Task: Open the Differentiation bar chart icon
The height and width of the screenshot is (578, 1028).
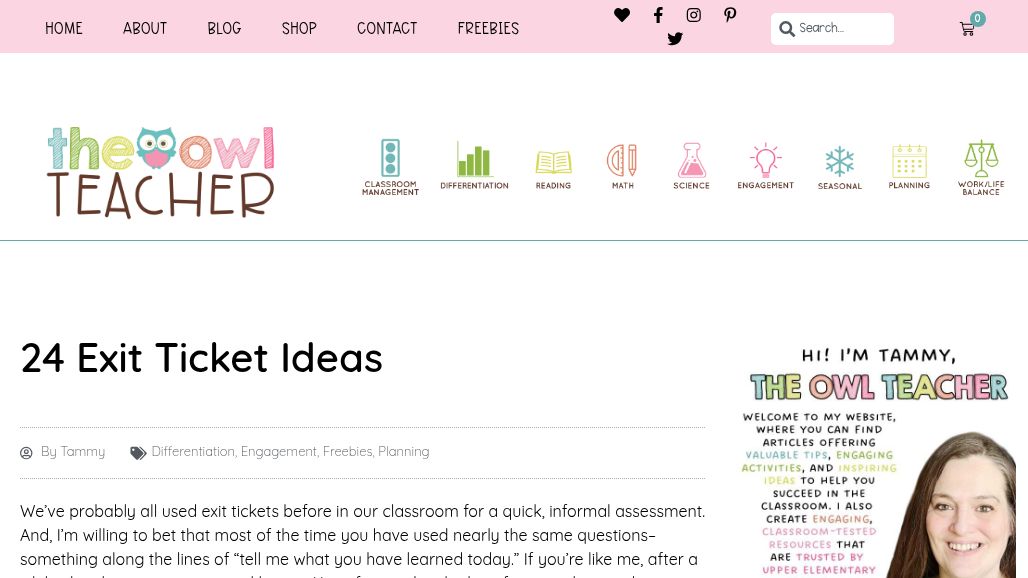Action: click(474, 159)
